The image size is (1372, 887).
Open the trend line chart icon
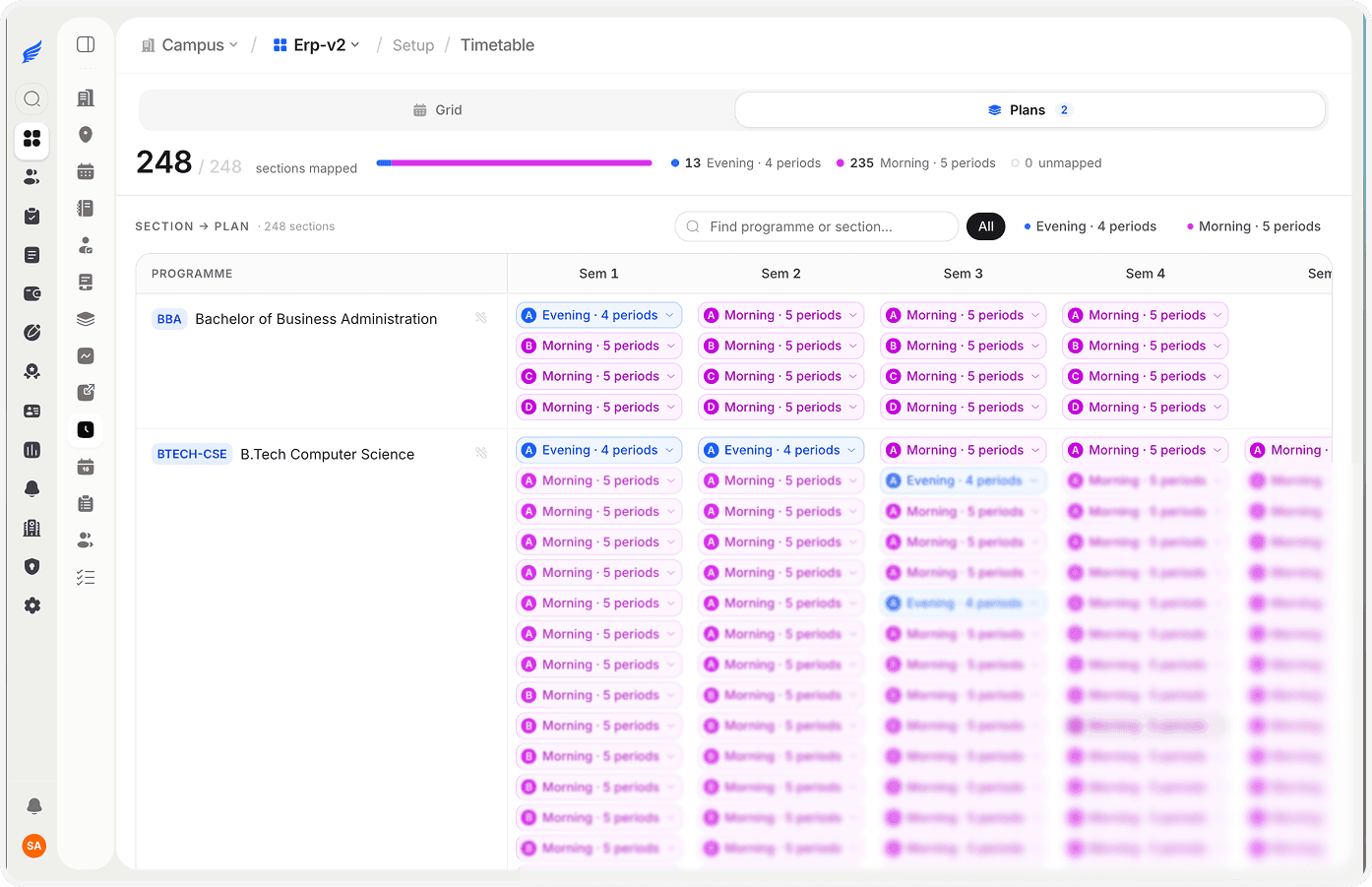[x=86, y=355]
